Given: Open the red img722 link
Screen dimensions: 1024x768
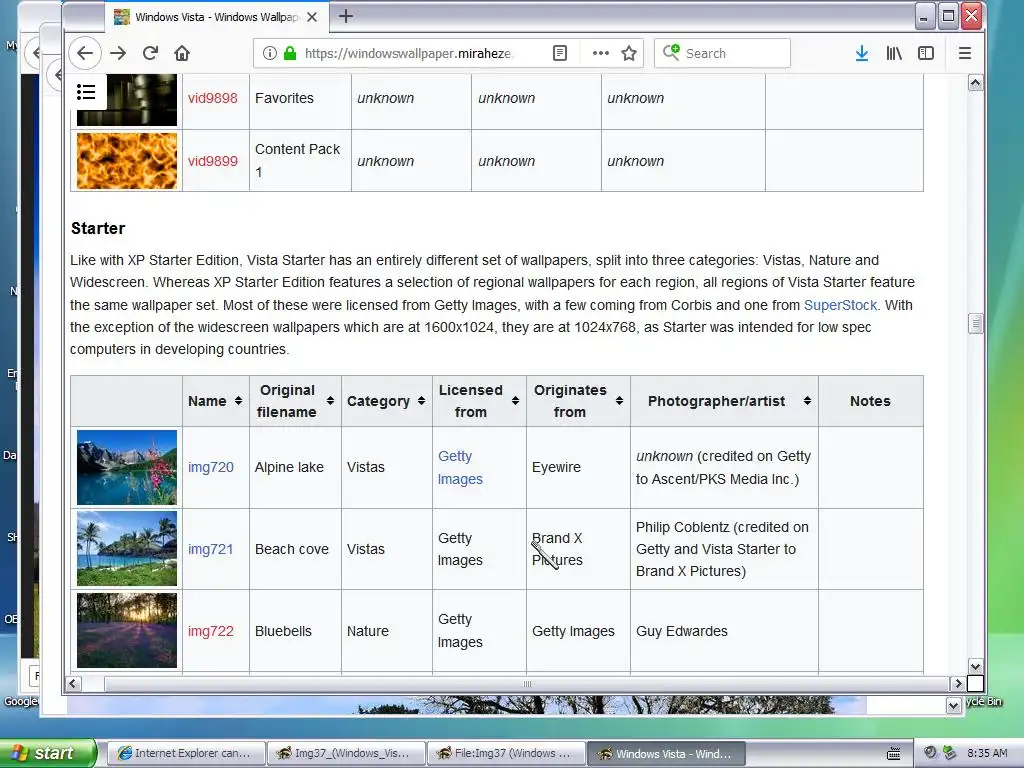Looking at the screenshot, I should 210,631.
